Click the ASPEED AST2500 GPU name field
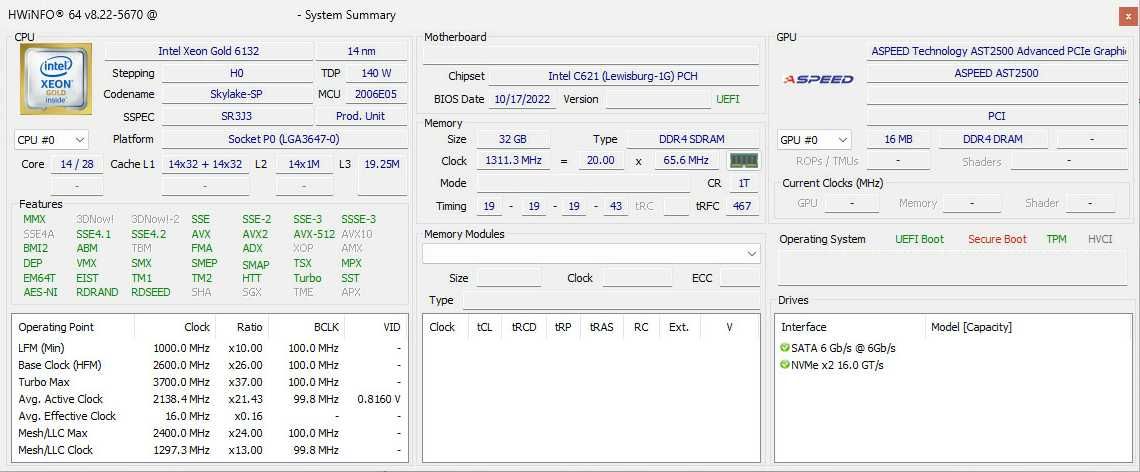 (x=996, y=73)
